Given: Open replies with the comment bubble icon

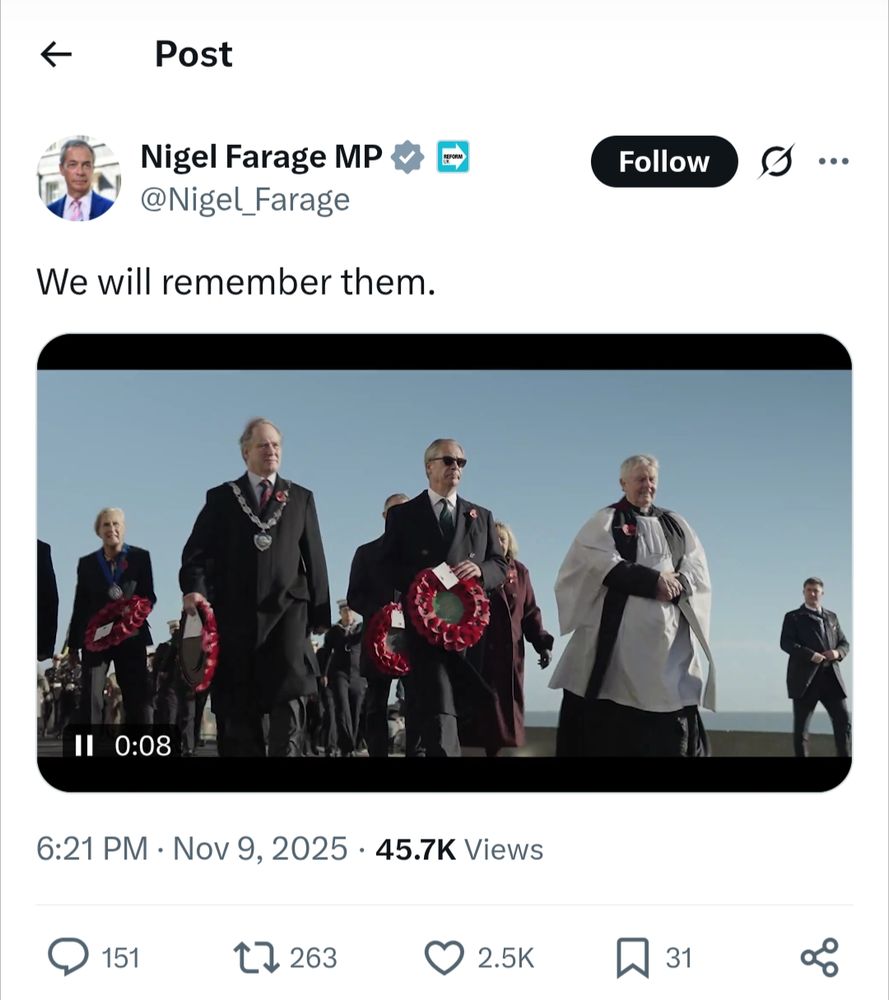Looking at the screenshot, I should click(71, 958).
